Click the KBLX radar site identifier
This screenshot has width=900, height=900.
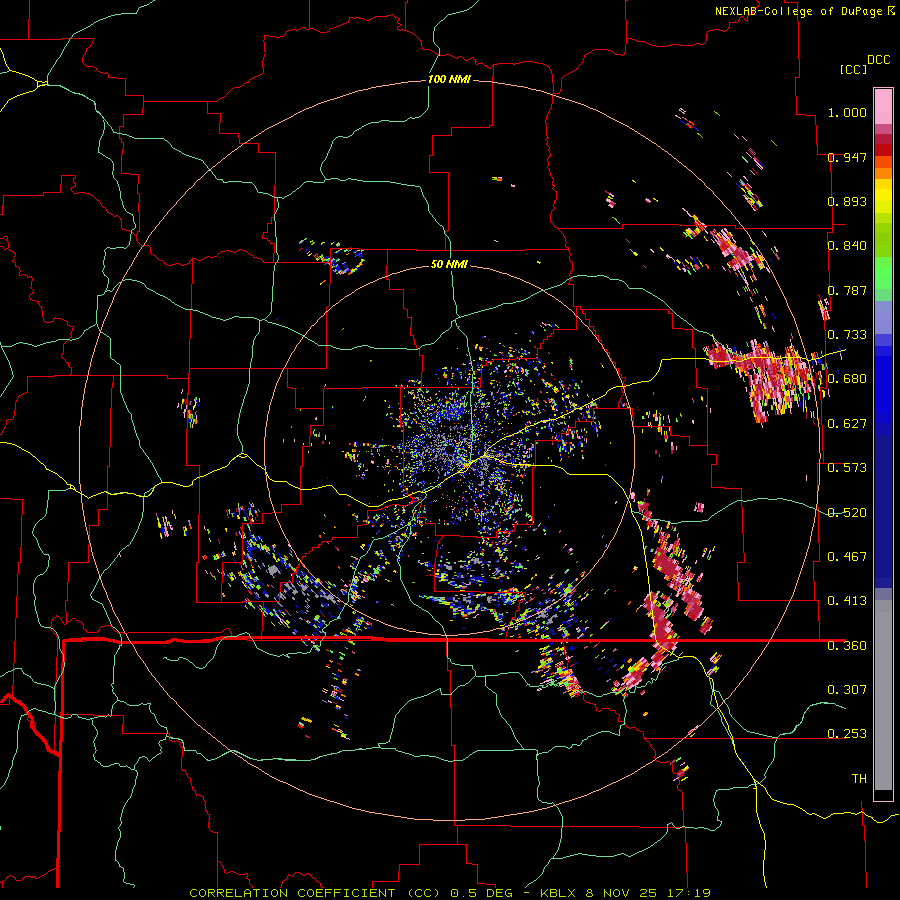(558, 893)
